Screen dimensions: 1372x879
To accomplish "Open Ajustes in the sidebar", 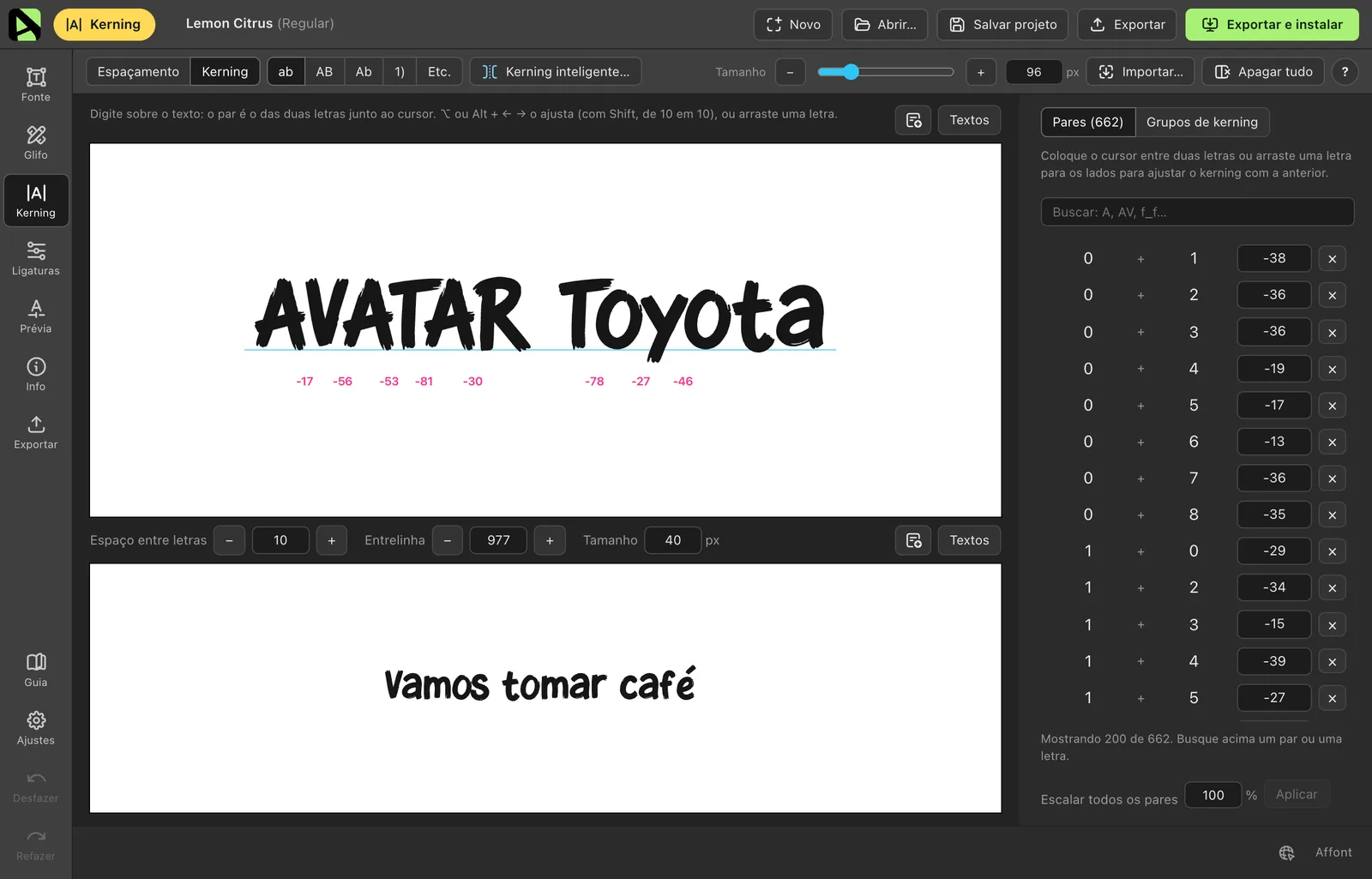I will [36, 728].
